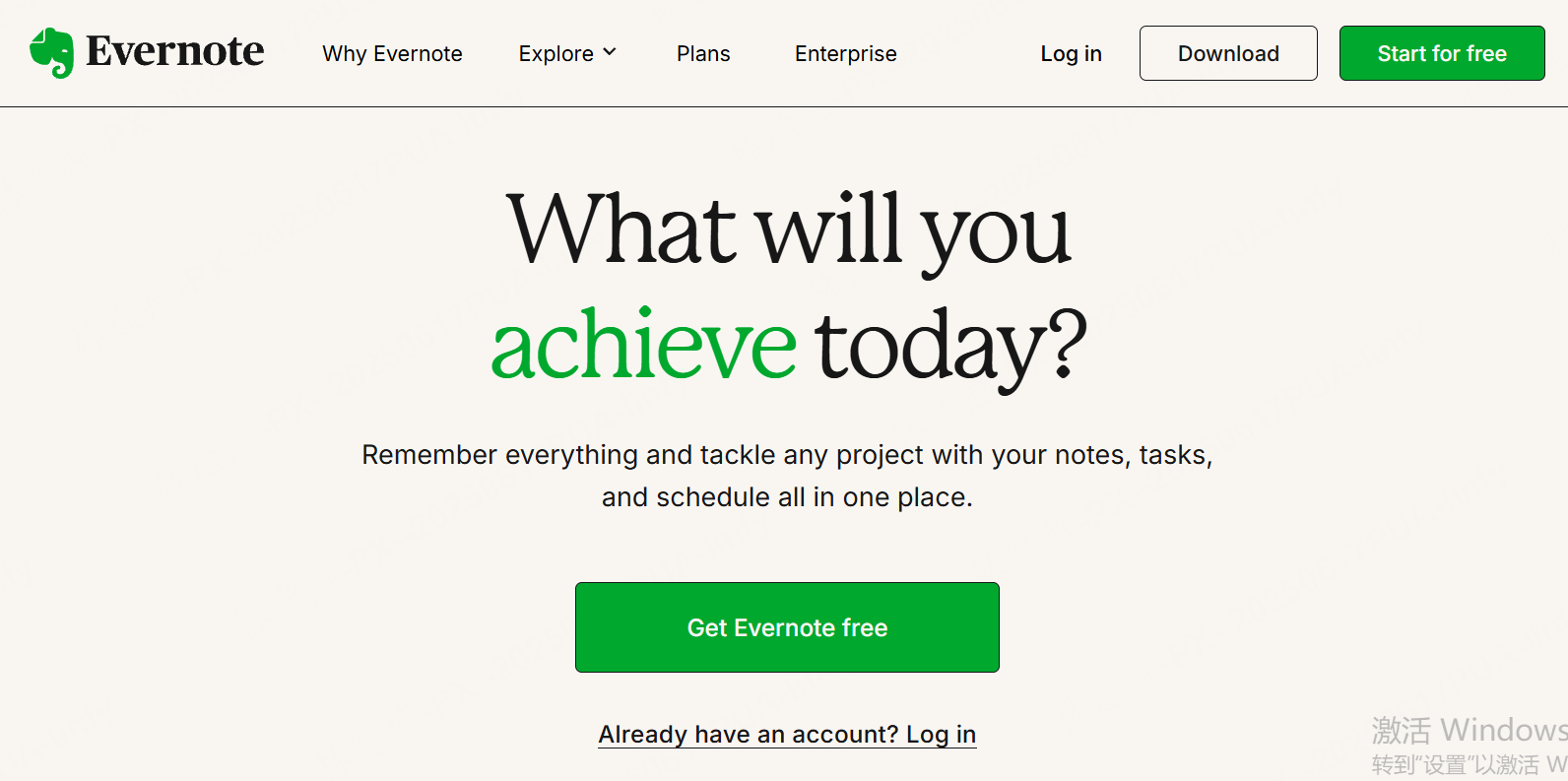The image size is (1568, 781).
Task: Click the 激活 Windows watermark text
Action: coord(1469,730)
